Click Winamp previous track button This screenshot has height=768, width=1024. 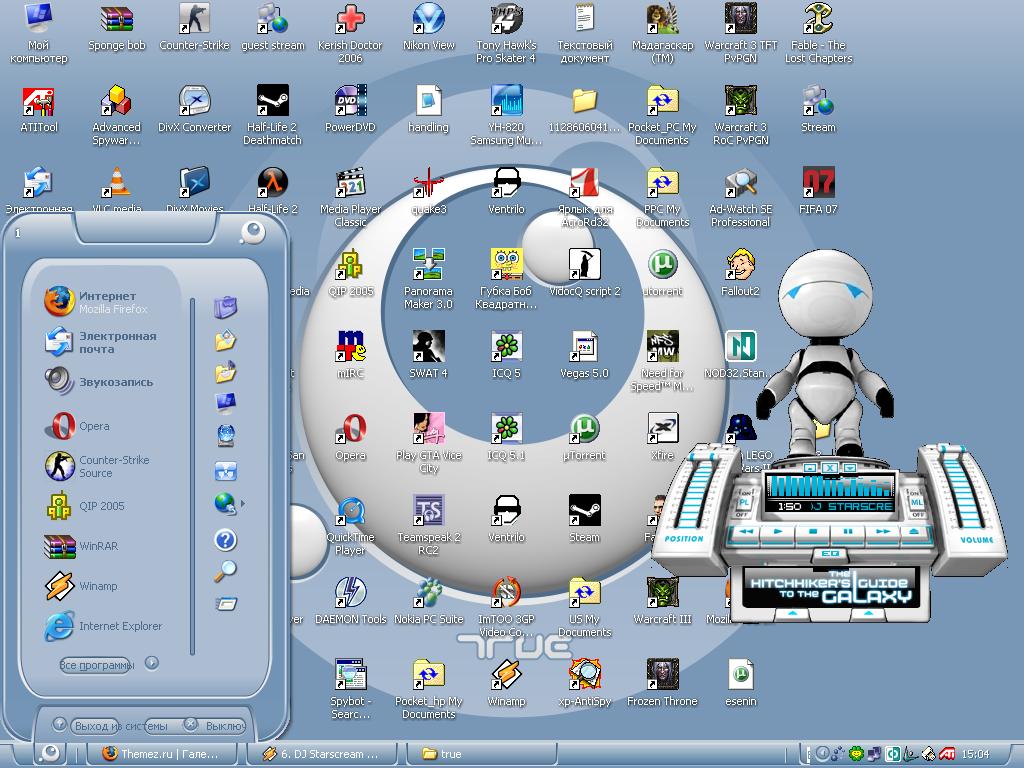746,532
